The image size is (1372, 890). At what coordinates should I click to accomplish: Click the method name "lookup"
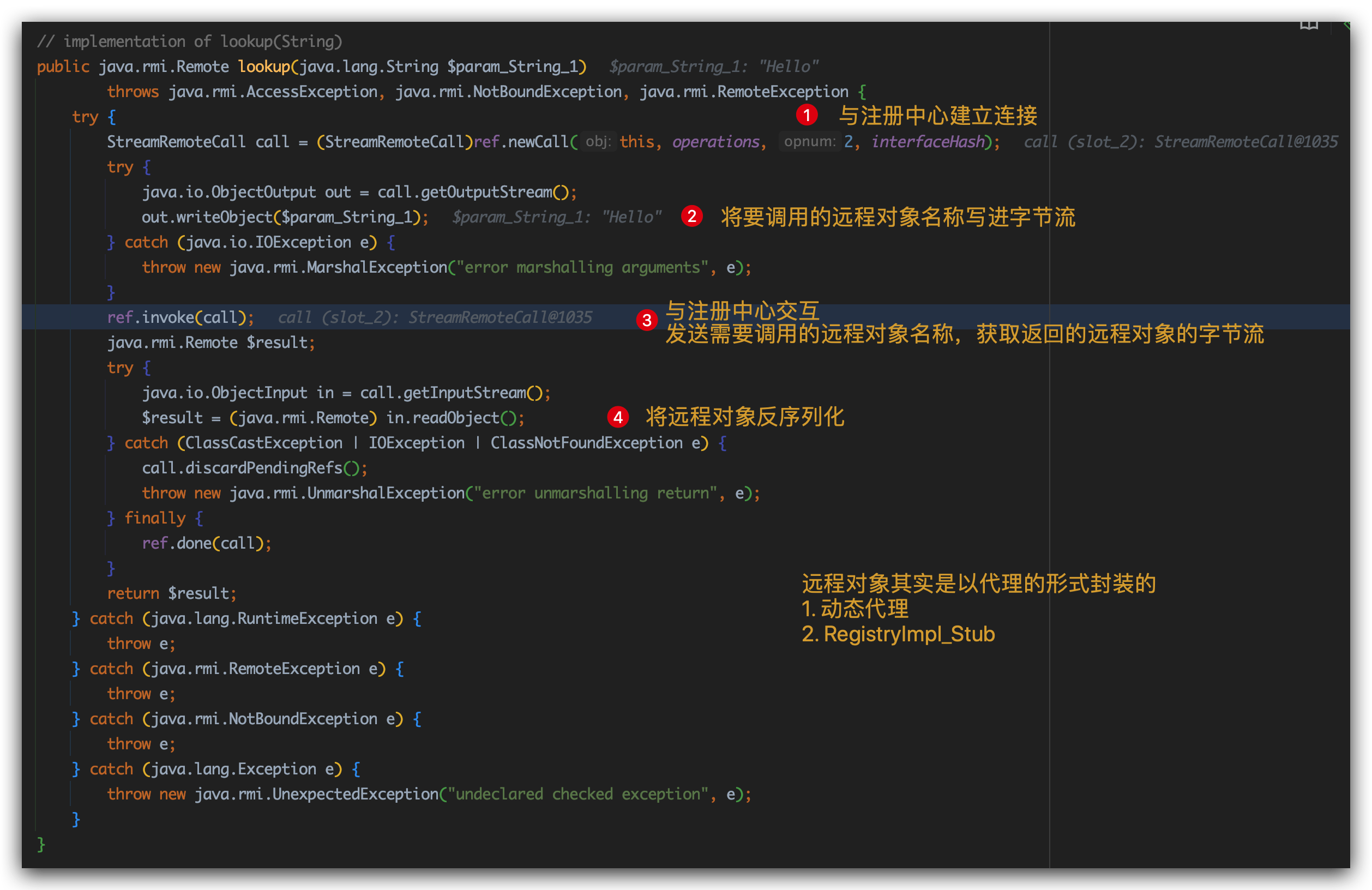pos(264,67)
